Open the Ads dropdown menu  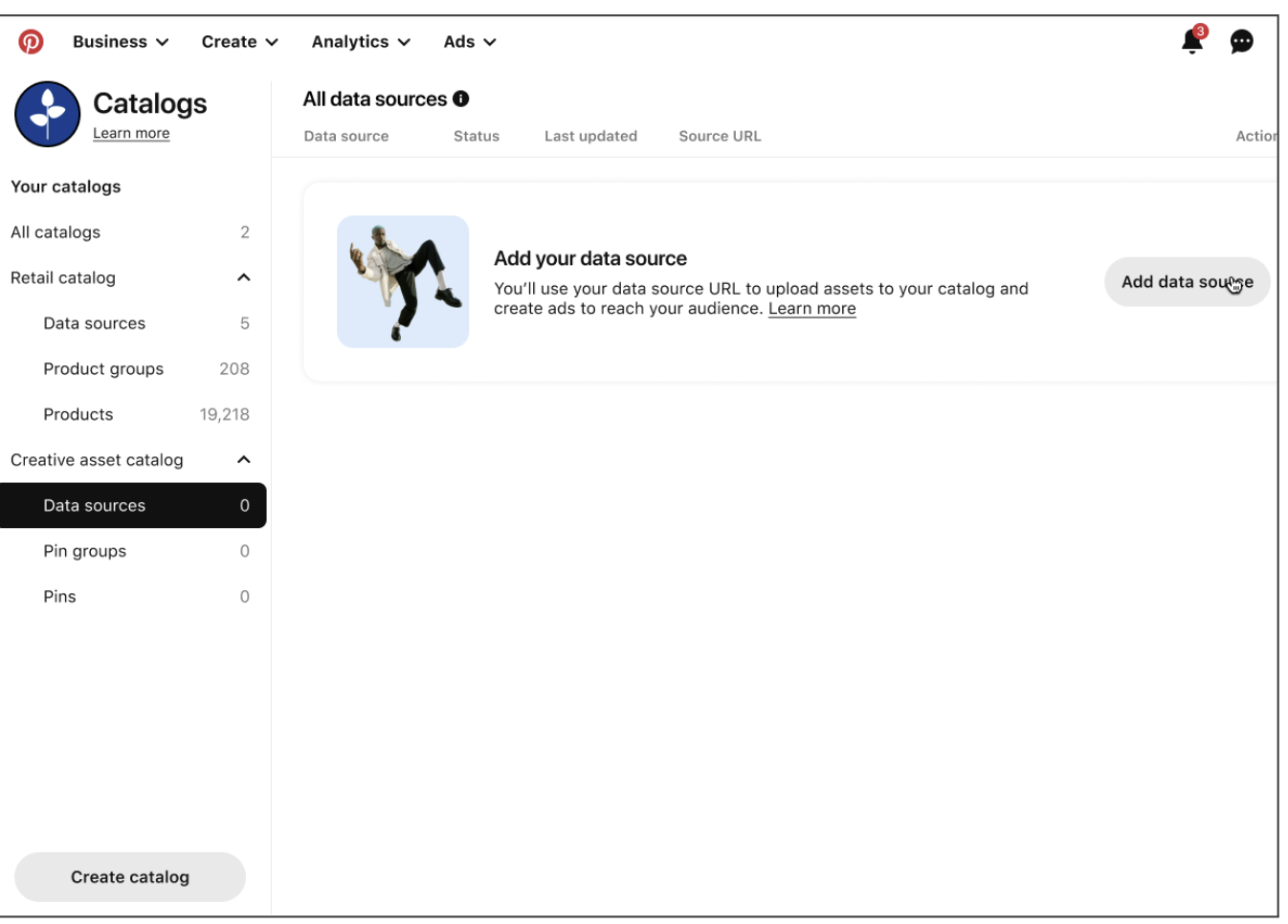[x=470, y=42]
